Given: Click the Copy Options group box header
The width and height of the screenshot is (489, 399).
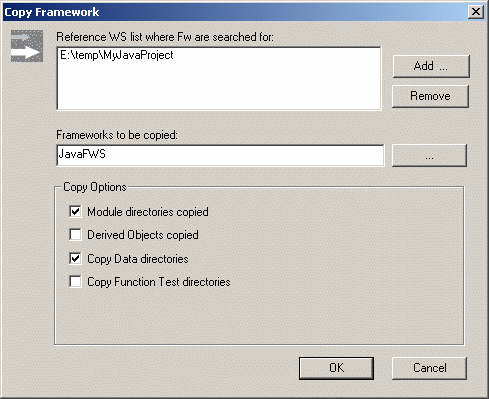Looking at the screenshot, I should pyautogui.click(x=95, y=187).
